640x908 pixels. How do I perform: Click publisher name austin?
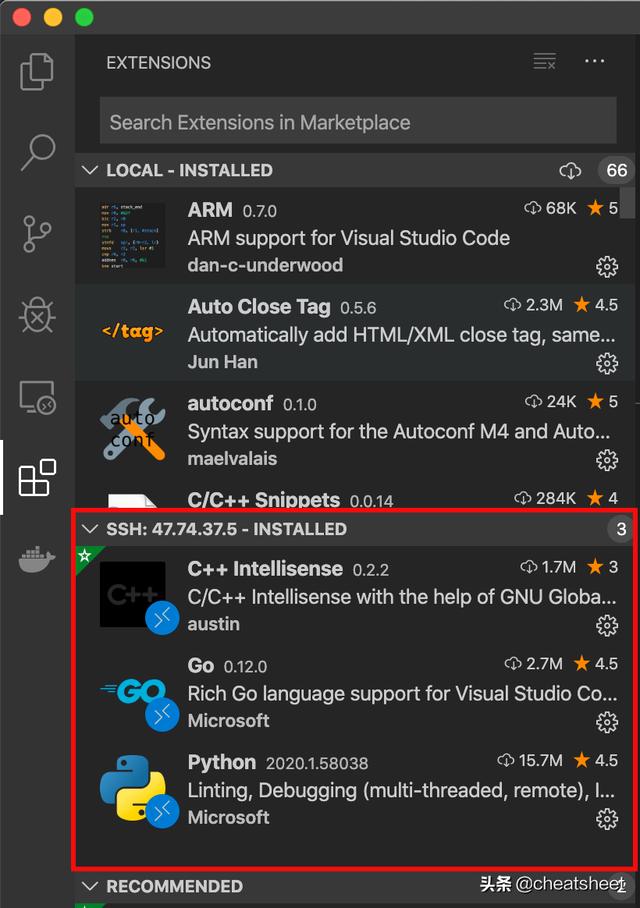tap(214, 624)
